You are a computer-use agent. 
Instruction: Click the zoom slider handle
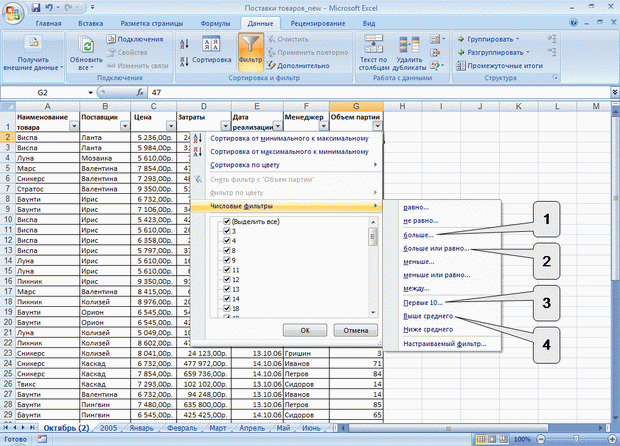point(576,439)
